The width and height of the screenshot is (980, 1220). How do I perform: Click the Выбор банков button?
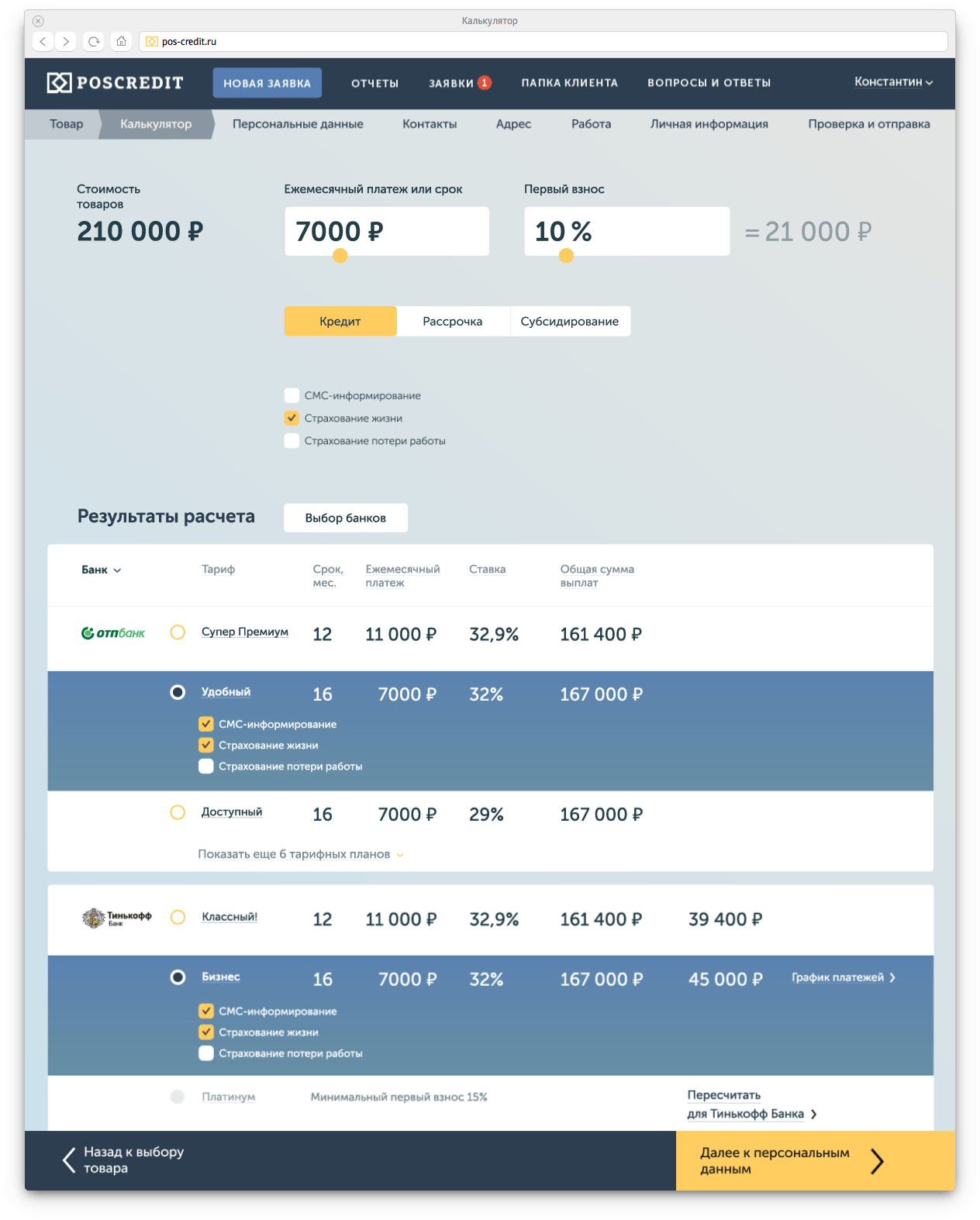click(346, 518)
